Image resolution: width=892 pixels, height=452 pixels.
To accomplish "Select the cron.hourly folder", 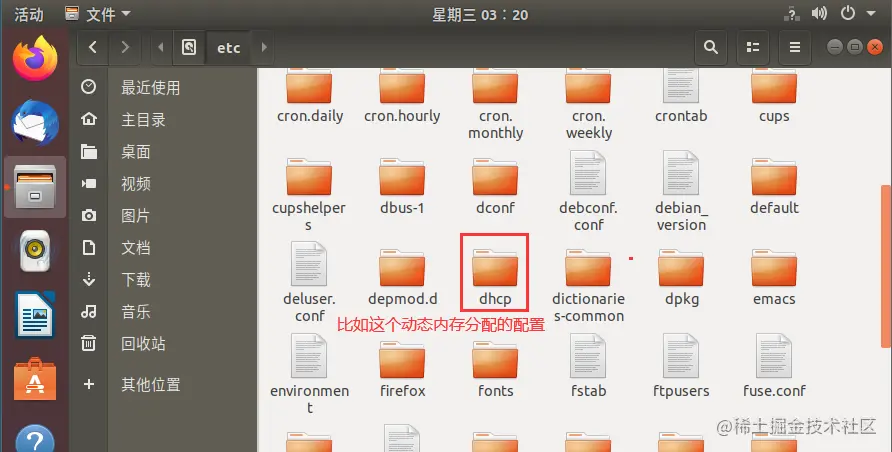I will click(x=402, y=97).
